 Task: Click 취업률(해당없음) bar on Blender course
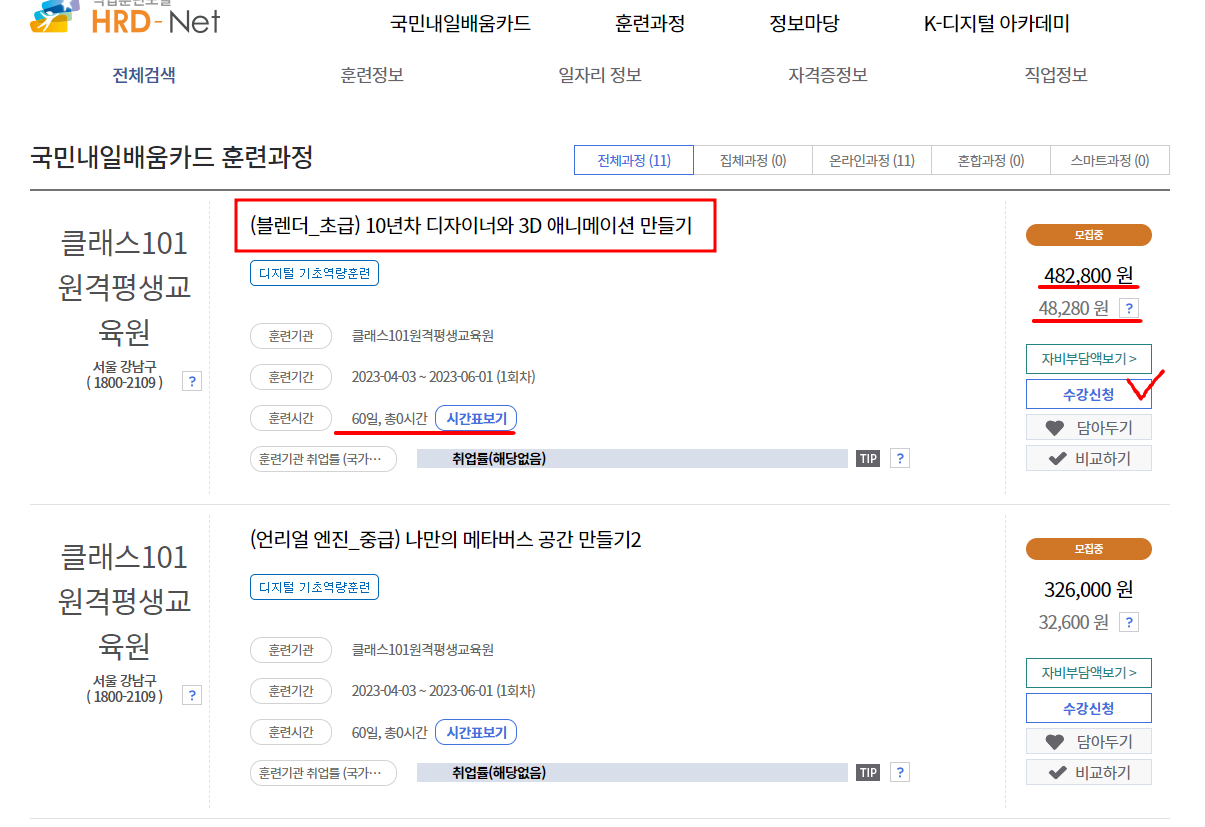[632, 459]
